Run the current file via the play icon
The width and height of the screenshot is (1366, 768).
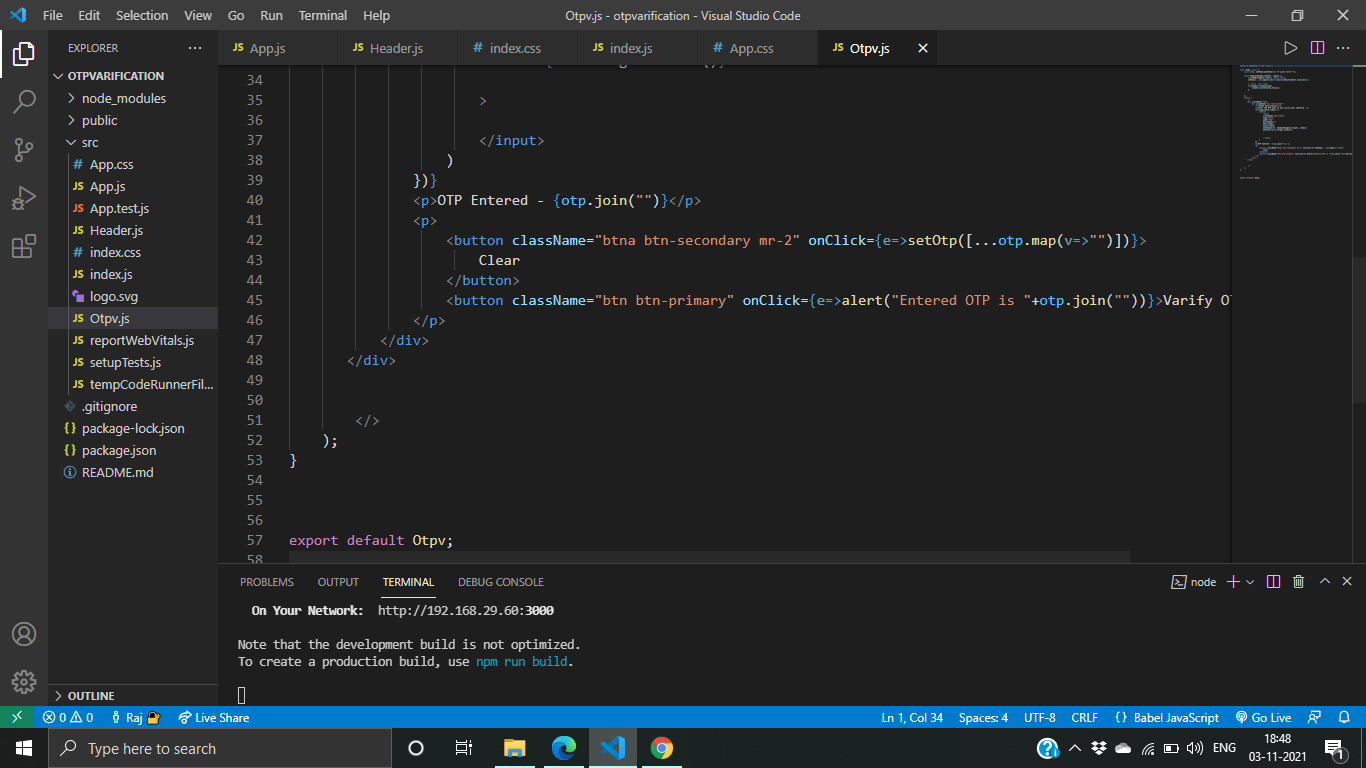[x=1291, y=47]
